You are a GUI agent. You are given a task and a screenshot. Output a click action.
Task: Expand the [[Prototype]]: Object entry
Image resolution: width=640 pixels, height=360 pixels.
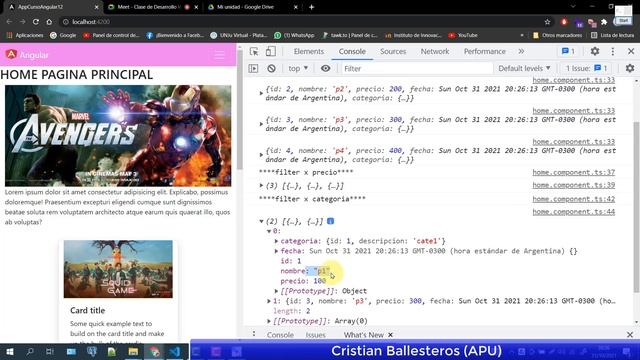click(x=276, y=291)
